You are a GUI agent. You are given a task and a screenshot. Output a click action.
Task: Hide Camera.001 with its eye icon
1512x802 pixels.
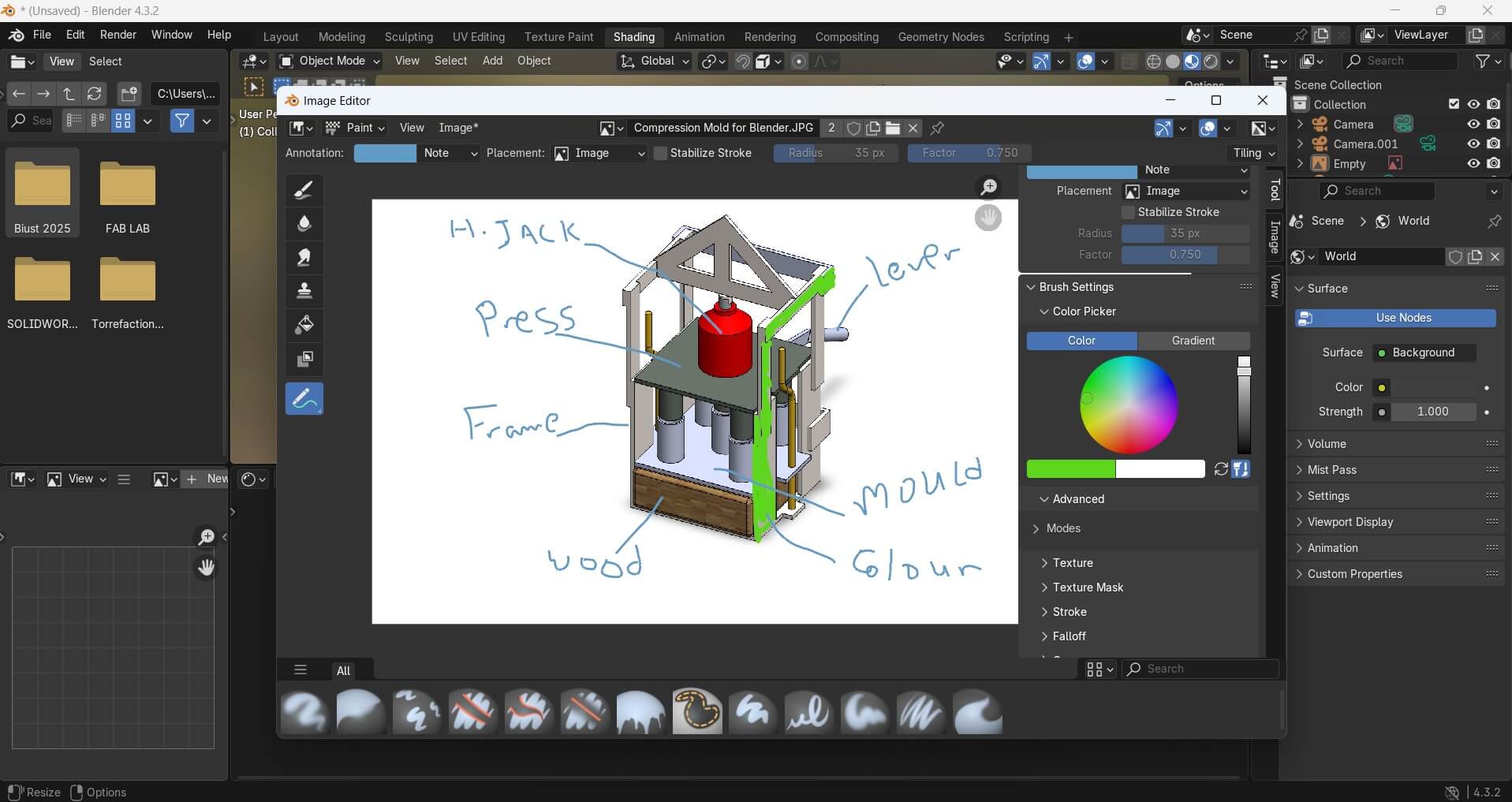pyautogui.click(x=1473, y=144)
